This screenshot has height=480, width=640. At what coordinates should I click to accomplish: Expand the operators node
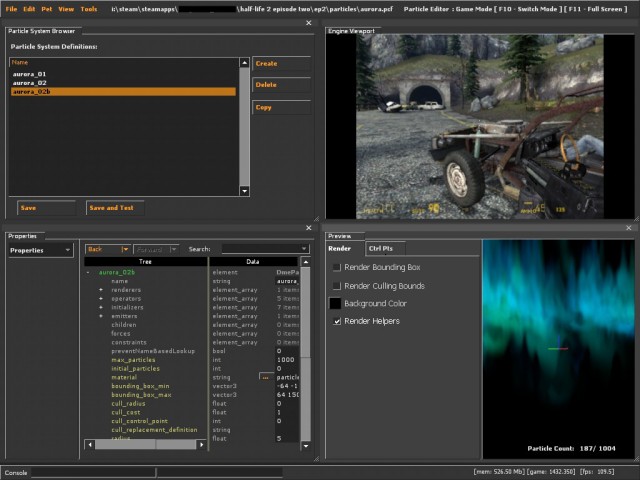point(101,299)
